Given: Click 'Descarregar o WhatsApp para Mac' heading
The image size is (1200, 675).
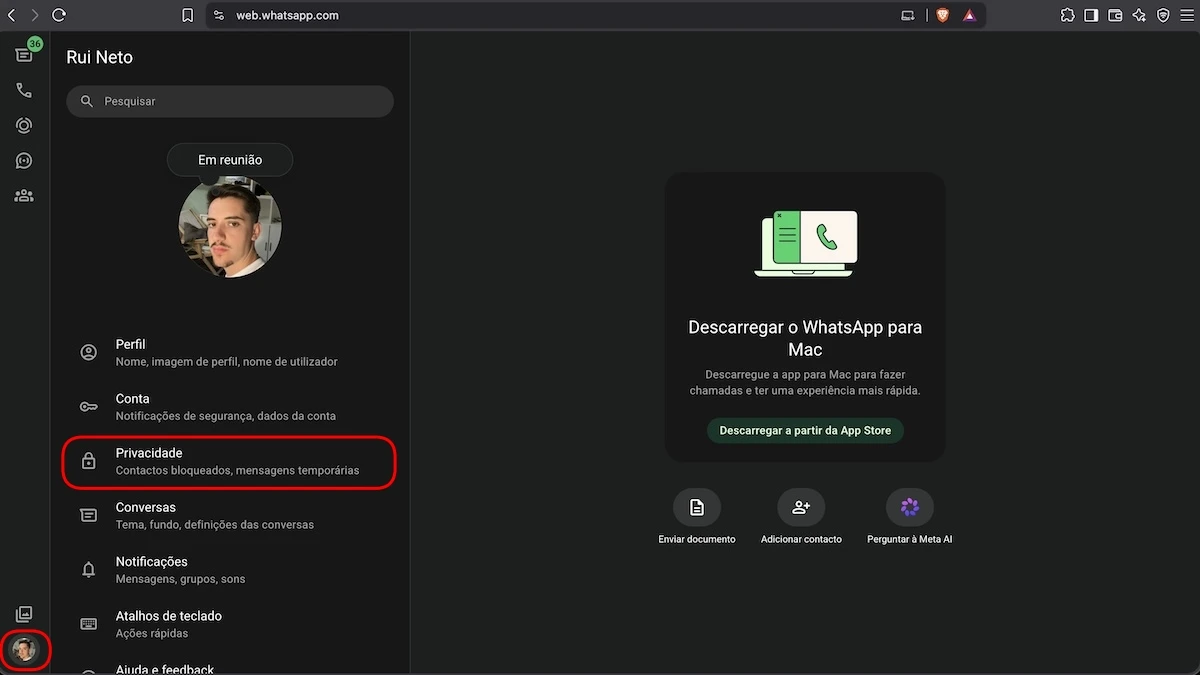Looking at the screenshot, I should click(805, 338).
